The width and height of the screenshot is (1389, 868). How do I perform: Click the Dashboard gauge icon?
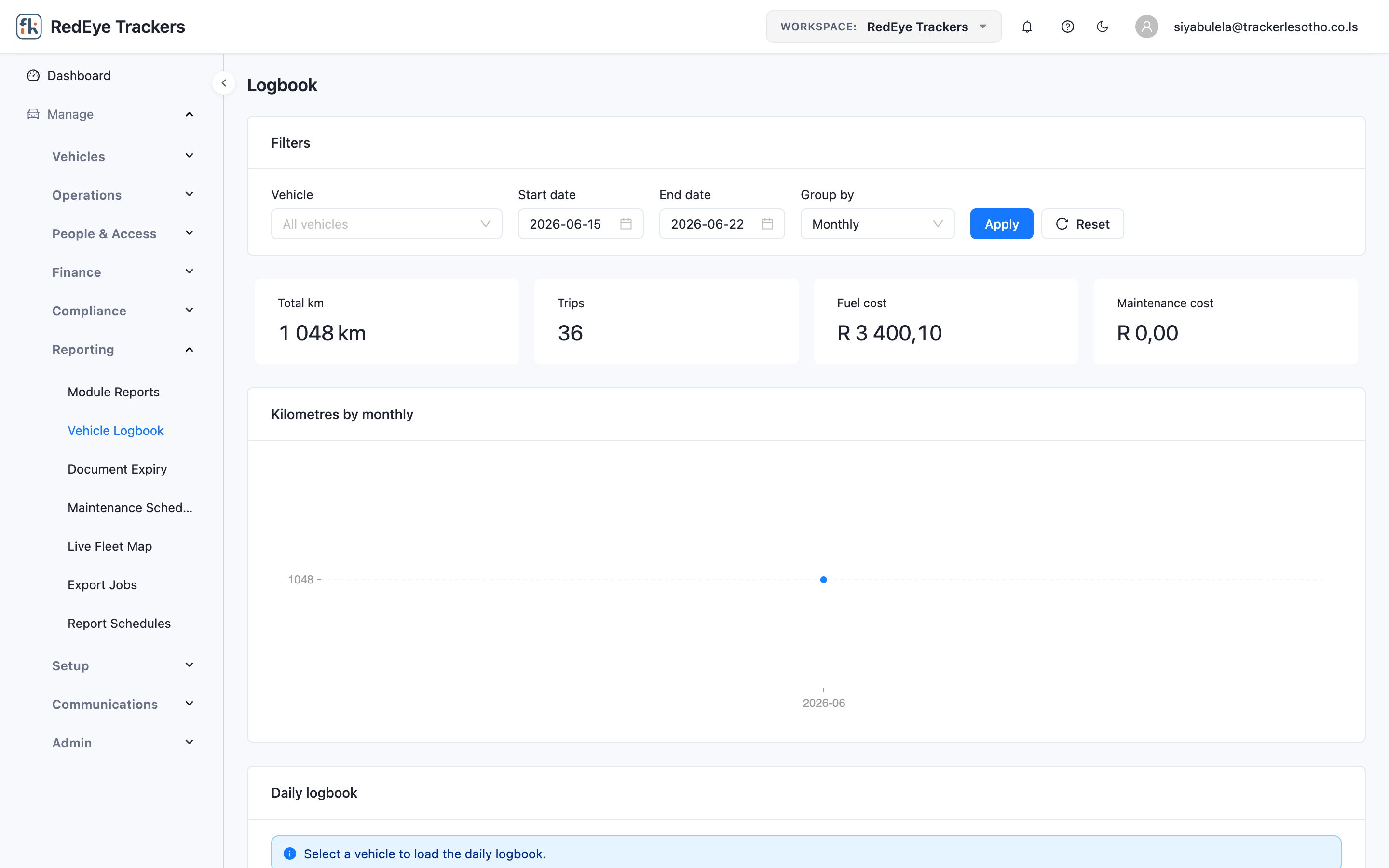point(33,76)
